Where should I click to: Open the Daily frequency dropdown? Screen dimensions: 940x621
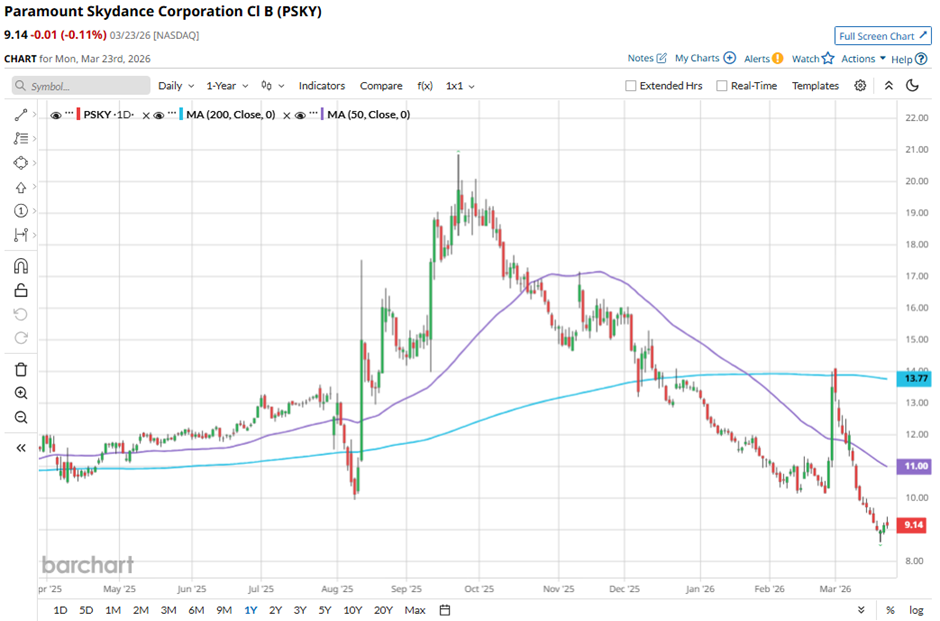tap(175, 86)
